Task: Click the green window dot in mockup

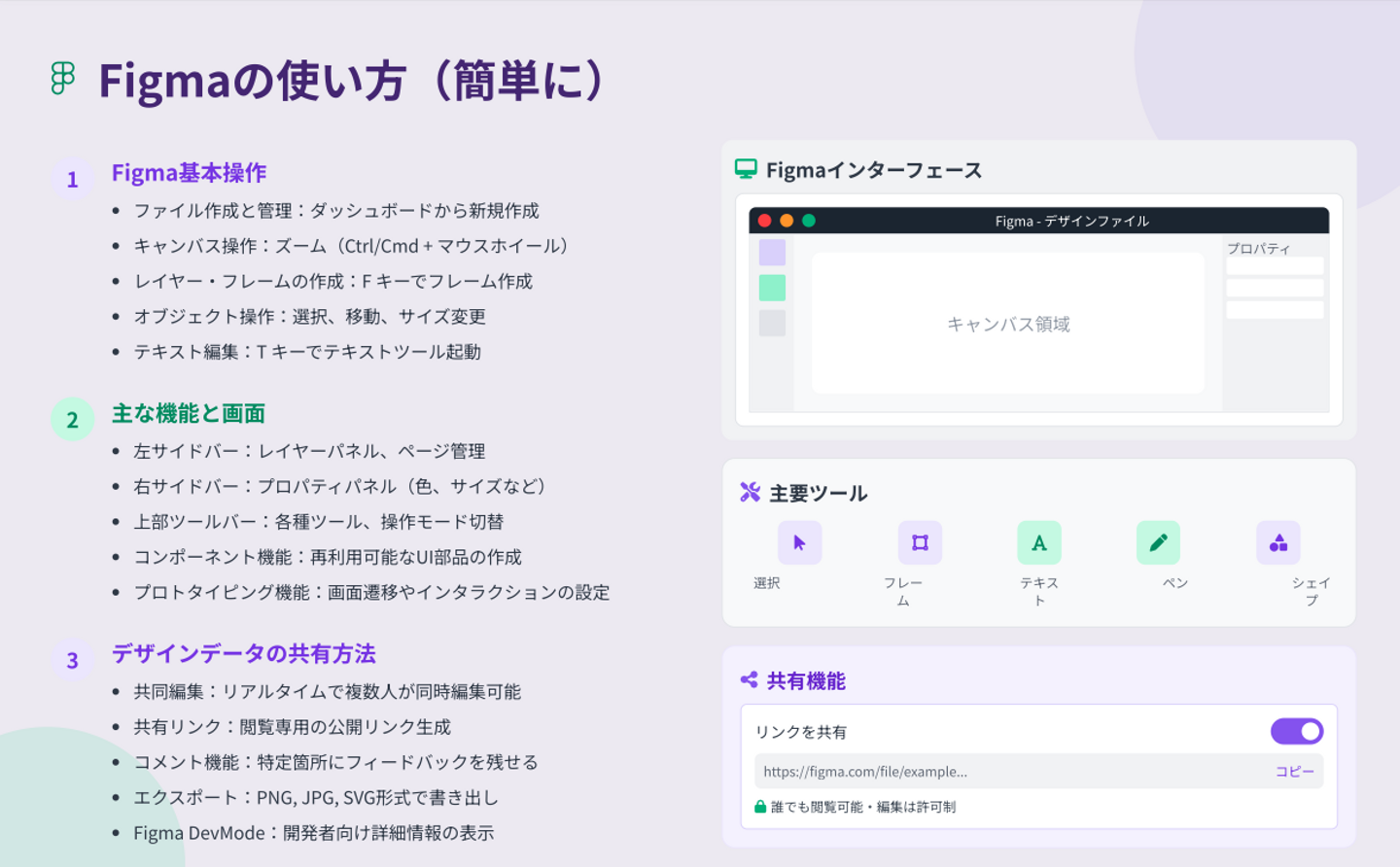Action: coord(808,221)
